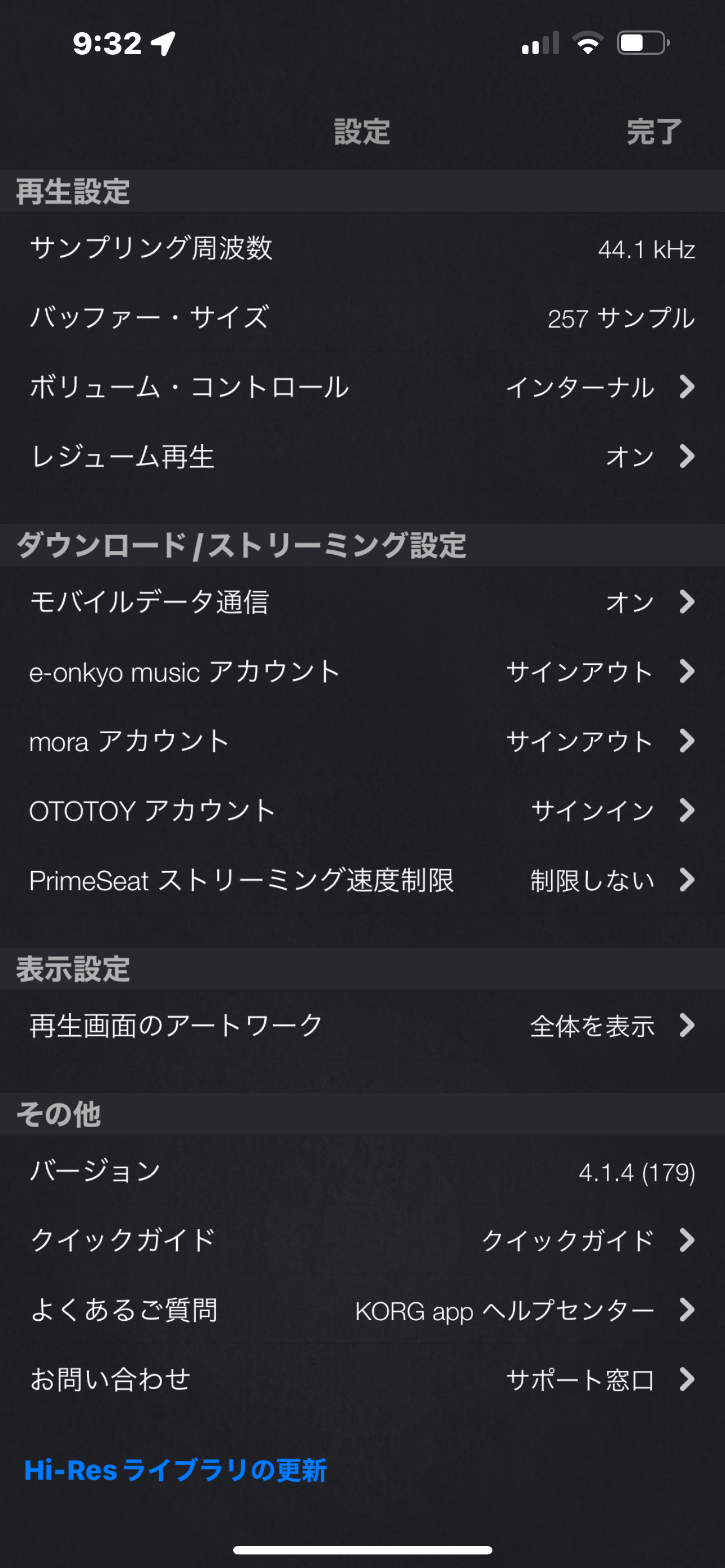Tap the サンプリング周波数 44.1 kHz row
The image size is (725, 1568).
tap(362, 248)
